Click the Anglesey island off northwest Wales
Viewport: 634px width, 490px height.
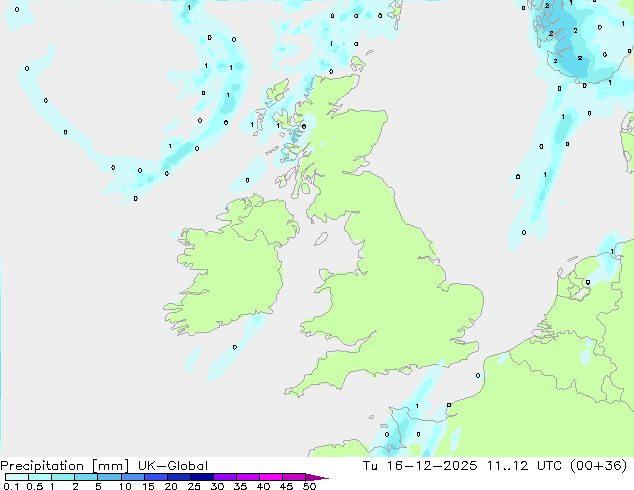326,275
